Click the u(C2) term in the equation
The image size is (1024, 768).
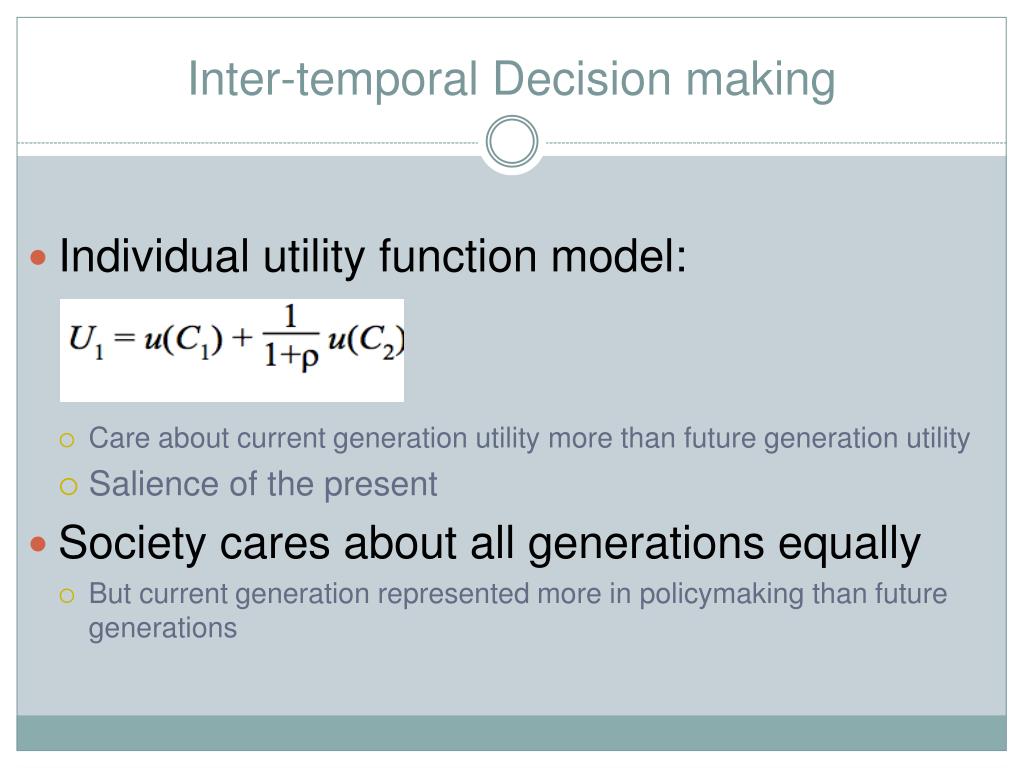pos(366,341)
